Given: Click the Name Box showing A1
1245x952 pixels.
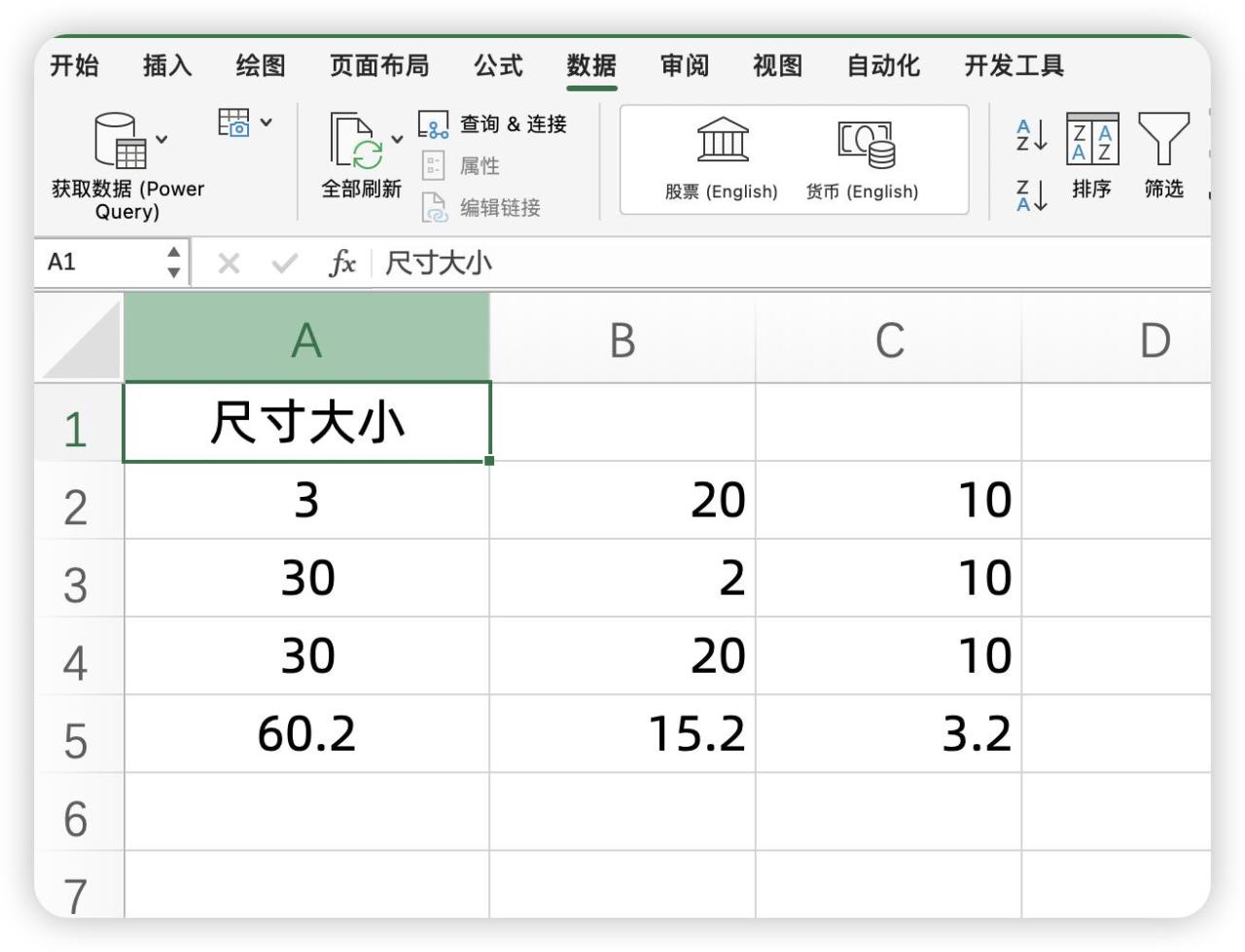Looking at the screenshot, I should [97, 263].
